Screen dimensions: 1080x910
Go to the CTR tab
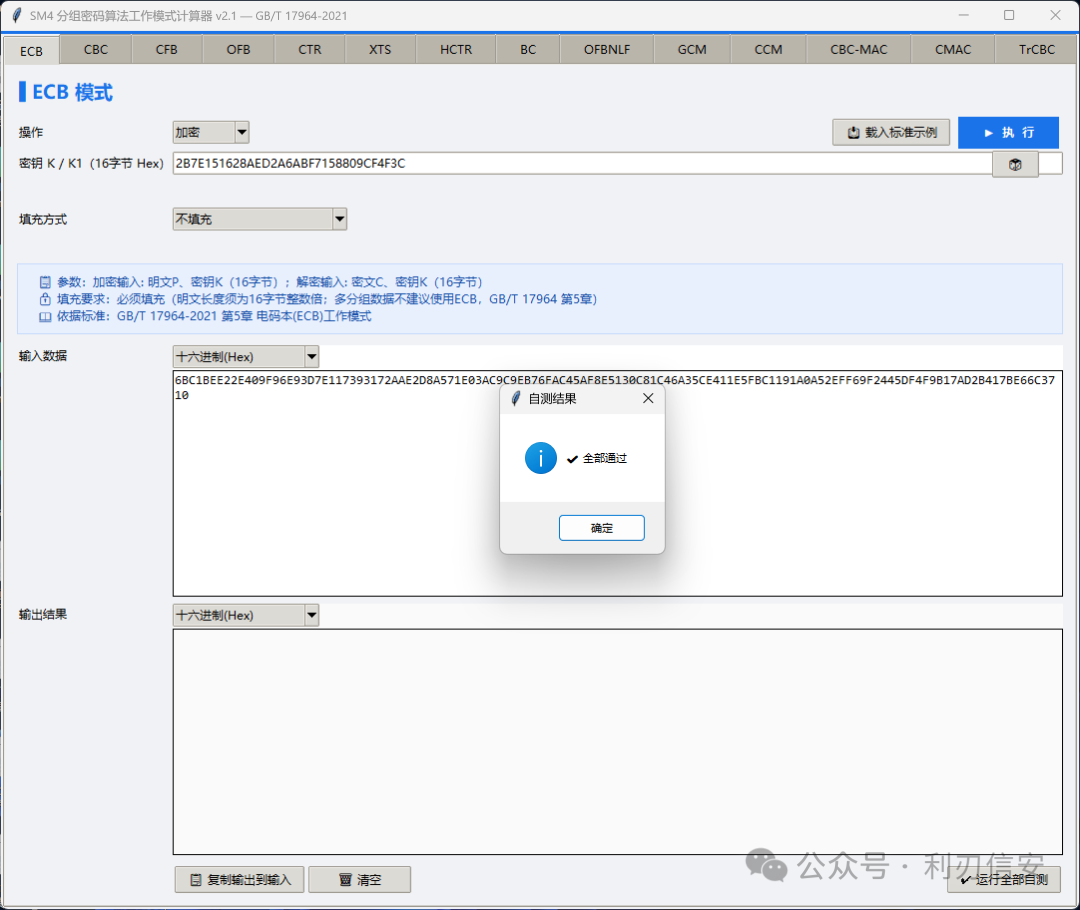tap(310, 50)
